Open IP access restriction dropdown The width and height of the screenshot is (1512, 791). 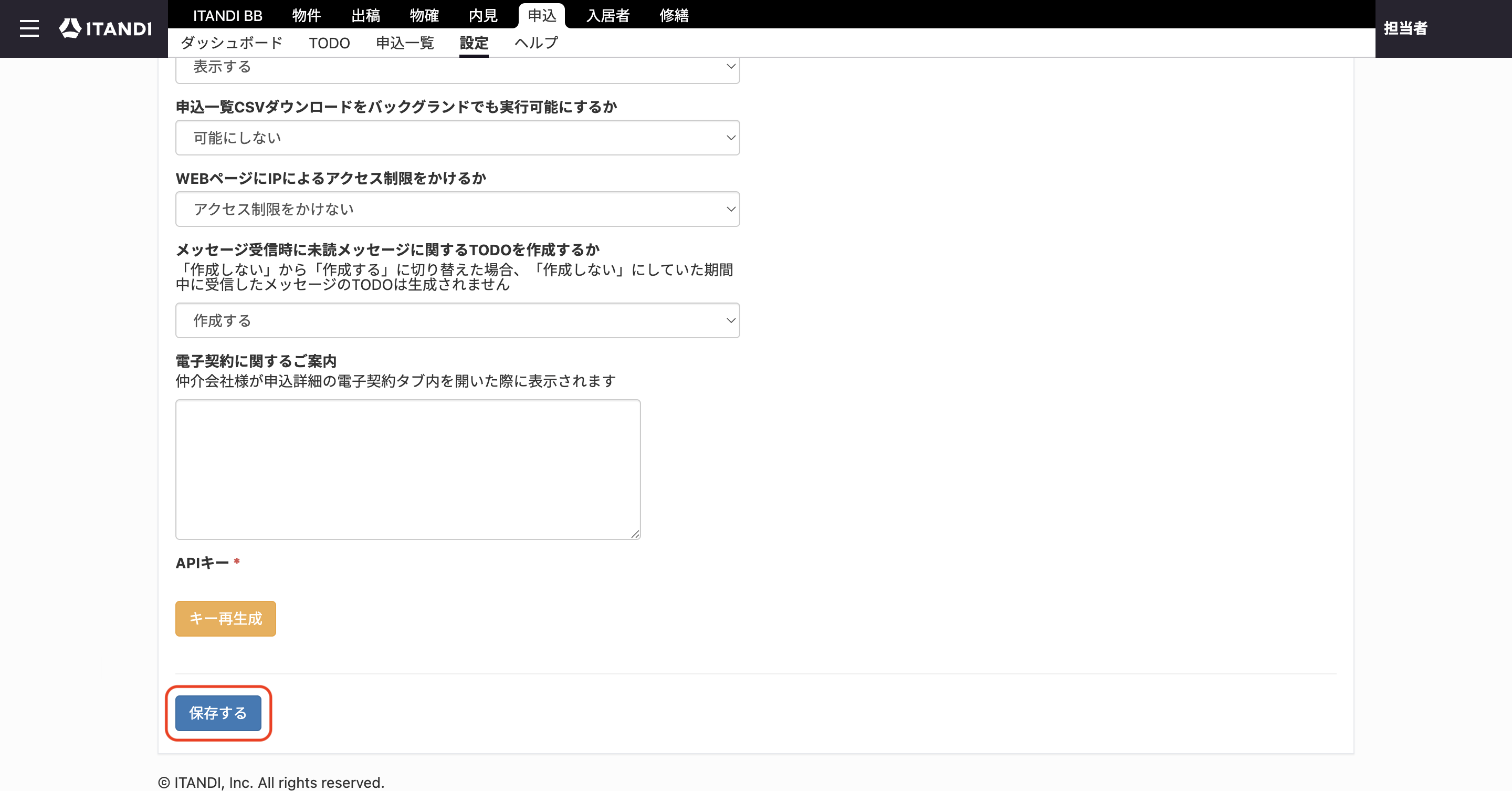click(x=457, y=209)
